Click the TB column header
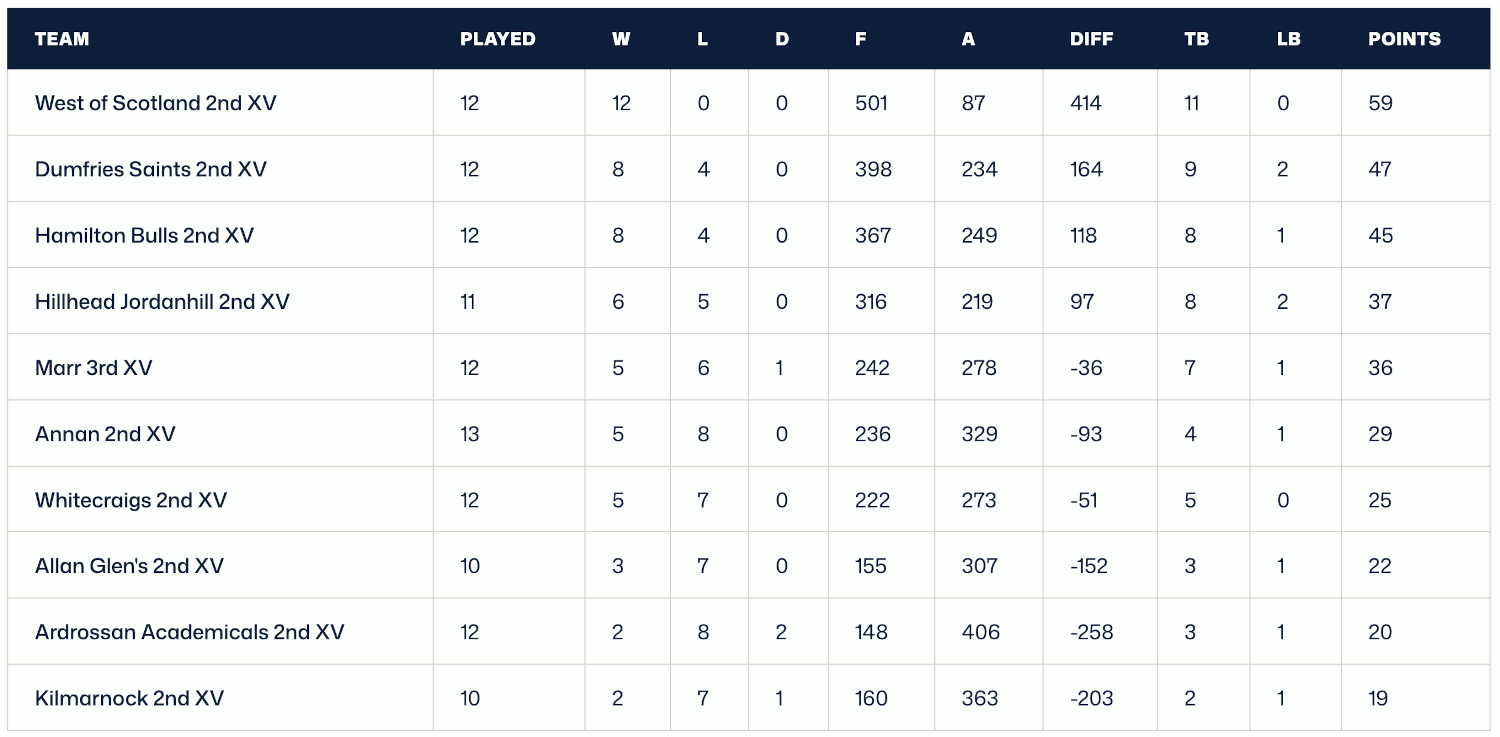Image resolution: width=1500 pixels, height=737 pixels. click(1196, 39)
